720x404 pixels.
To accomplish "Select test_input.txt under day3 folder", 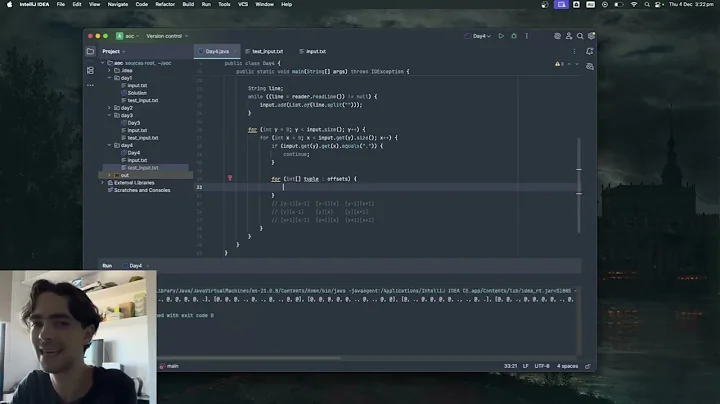I will [x=143, y=138].
